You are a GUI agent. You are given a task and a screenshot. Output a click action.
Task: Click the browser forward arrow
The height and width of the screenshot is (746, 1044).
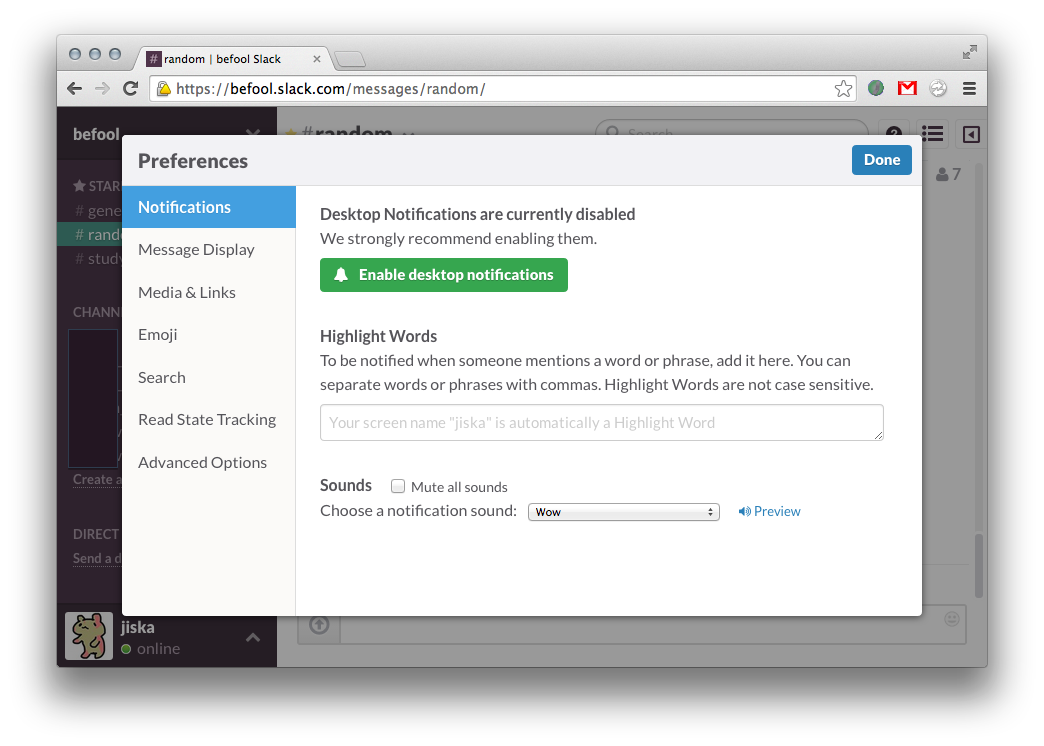(x=102, y=88)
